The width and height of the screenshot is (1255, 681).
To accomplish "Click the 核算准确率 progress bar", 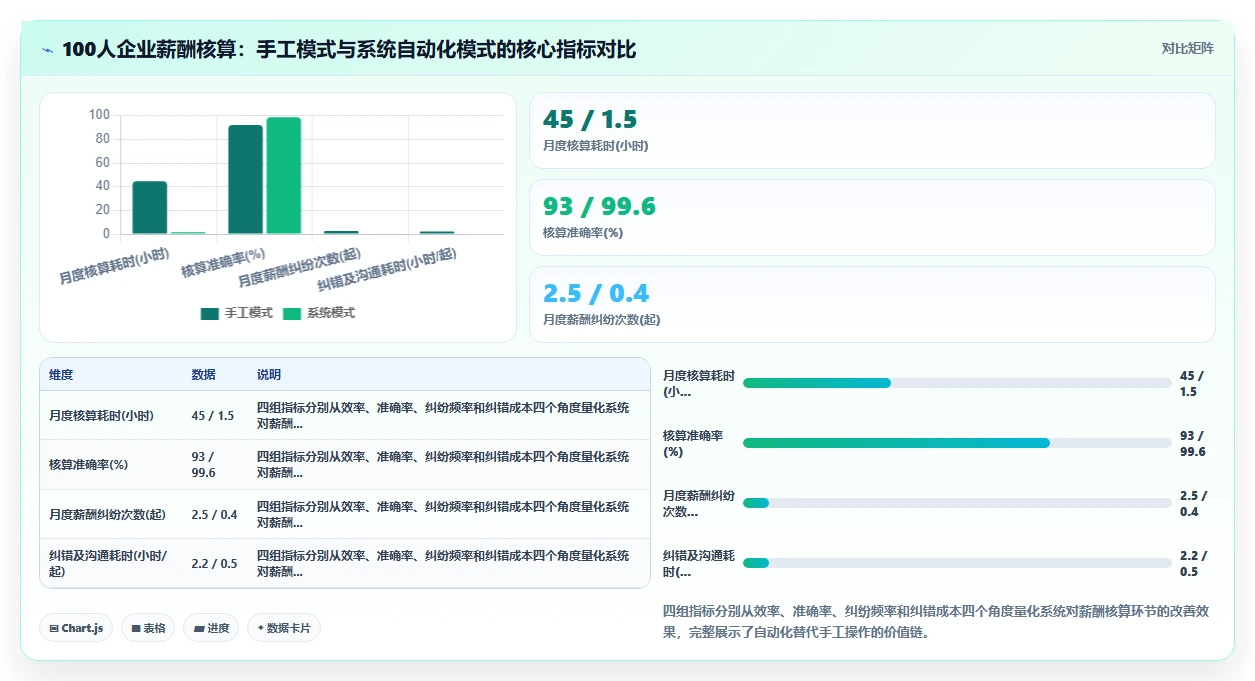I will pyautogui.click(x=957, y=443).
